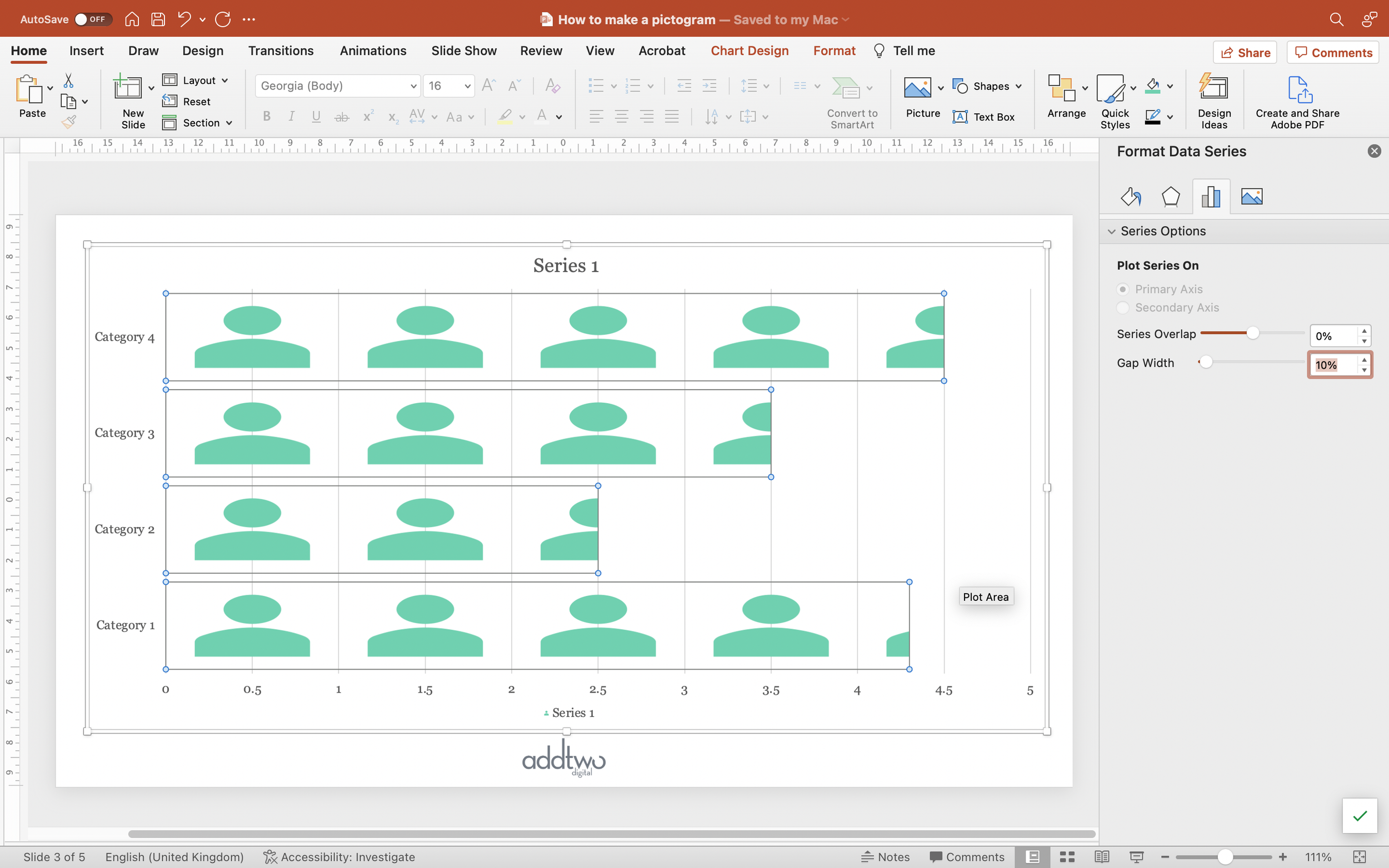Select the Secondary Axis radio button

[x=1122, y=308]
